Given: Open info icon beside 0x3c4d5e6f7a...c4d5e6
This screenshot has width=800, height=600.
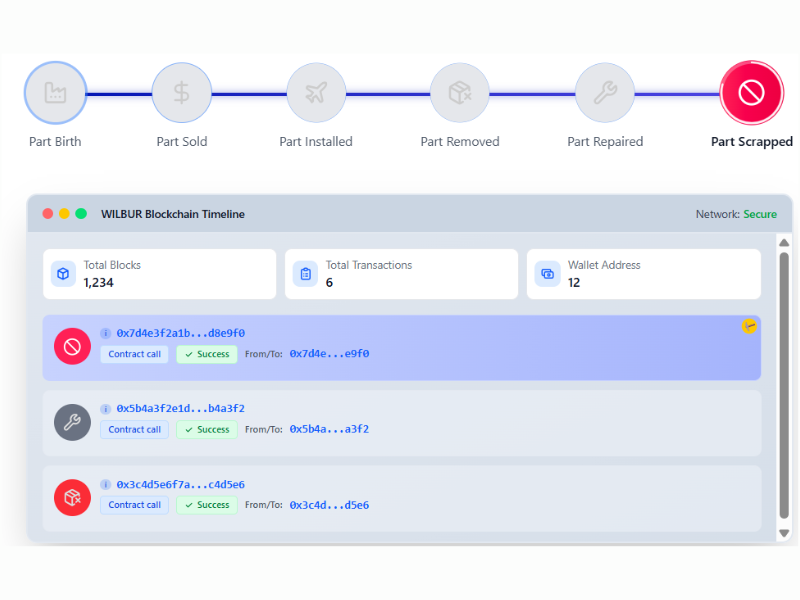Looking at the screenshot, I should tap(106, 484).
